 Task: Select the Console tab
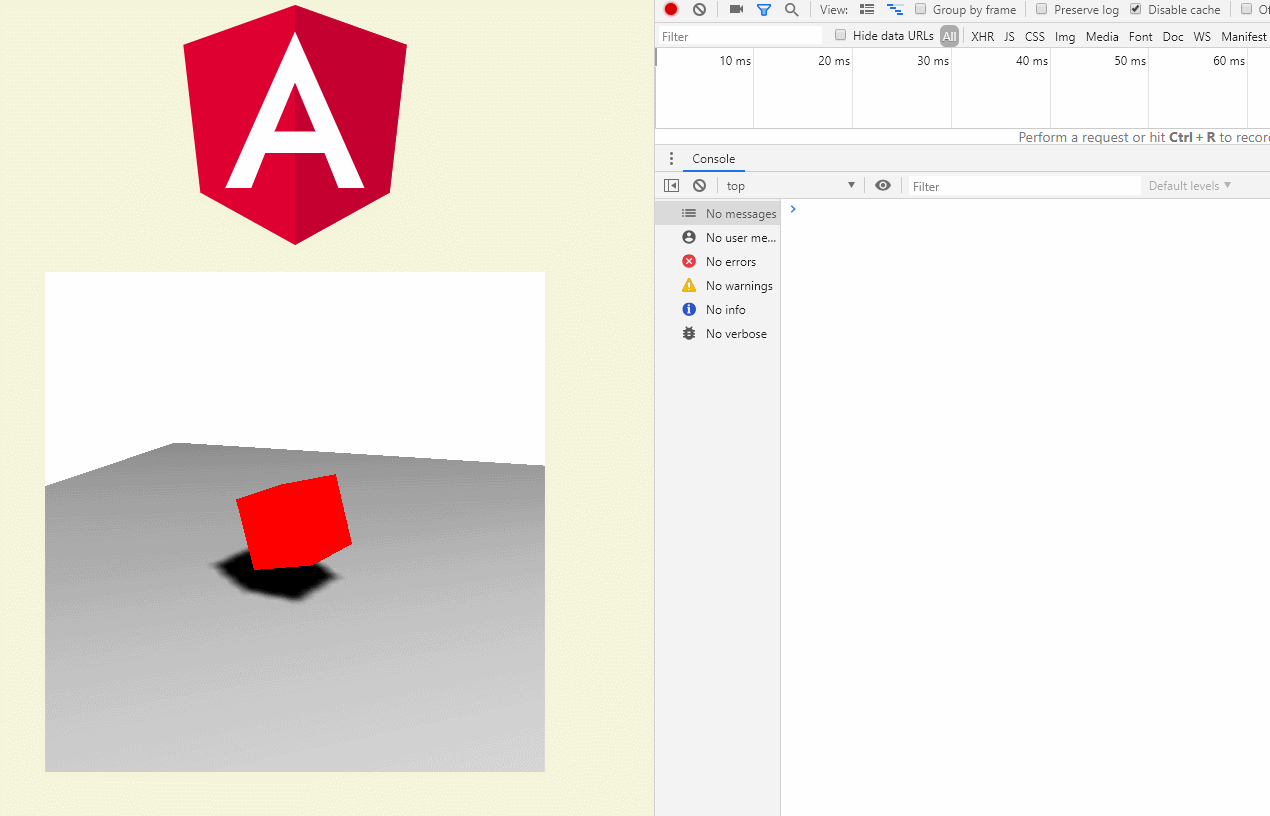[x=713, y=159]
